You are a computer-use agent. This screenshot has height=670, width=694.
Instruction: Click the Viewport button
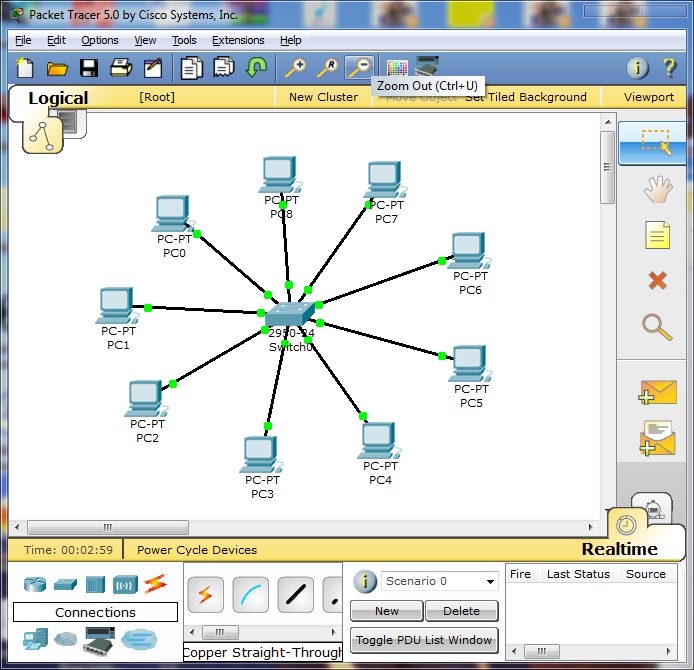[649, 97]
